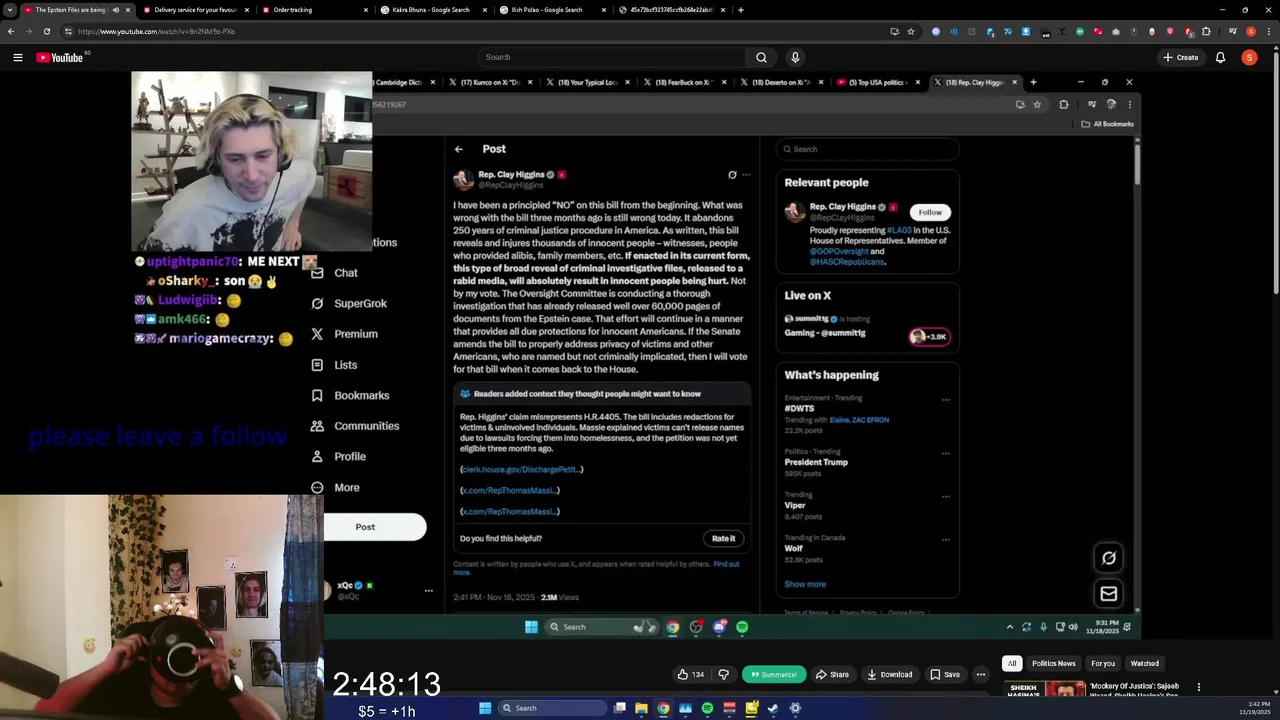Rate the community note with Rate it
The image size is (1280, 720).
[x=724, y=538]
